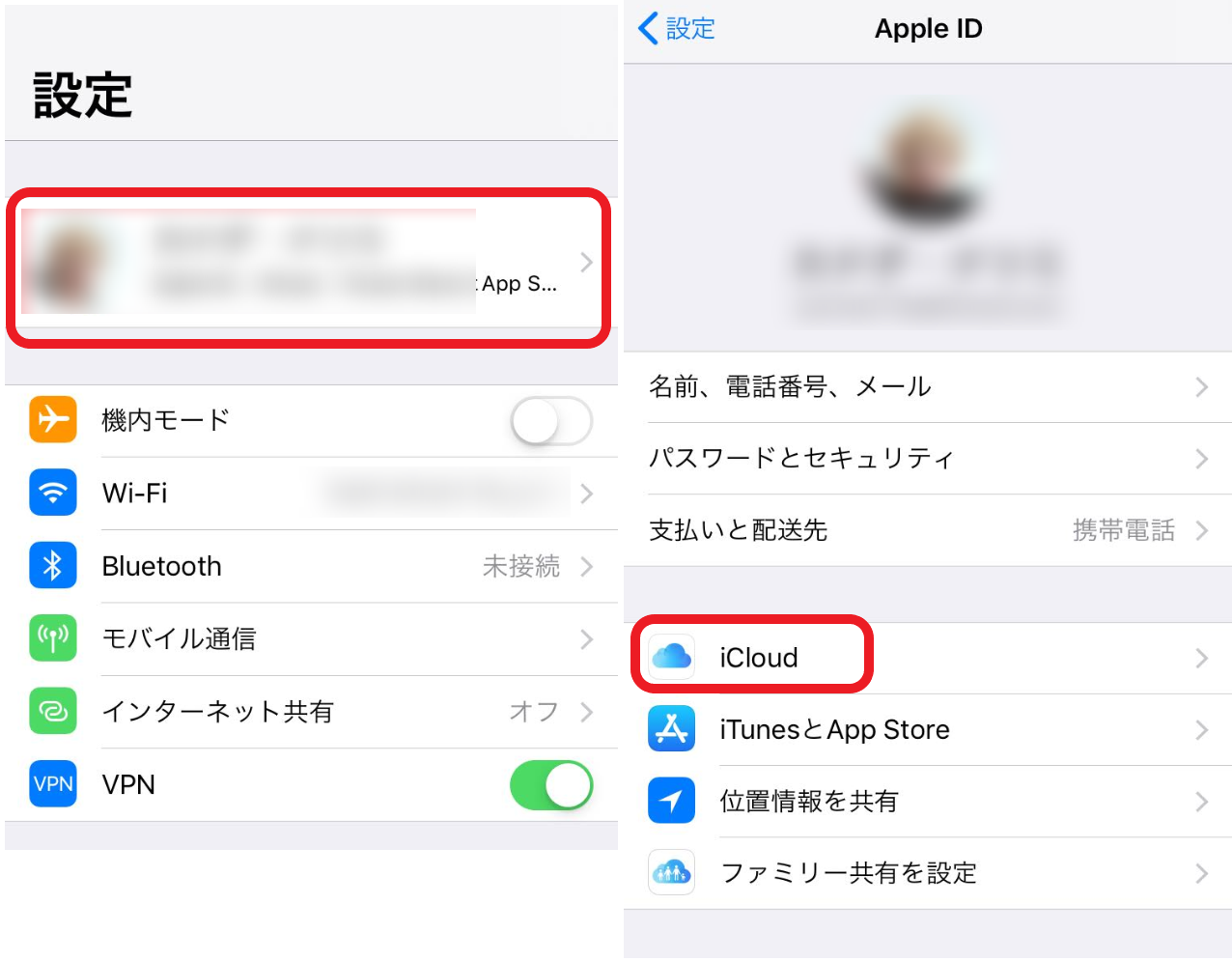Viewport: 1232px width, 961px height.
Task: Tap the iCloud cloud icon
Action: (672, 658)
